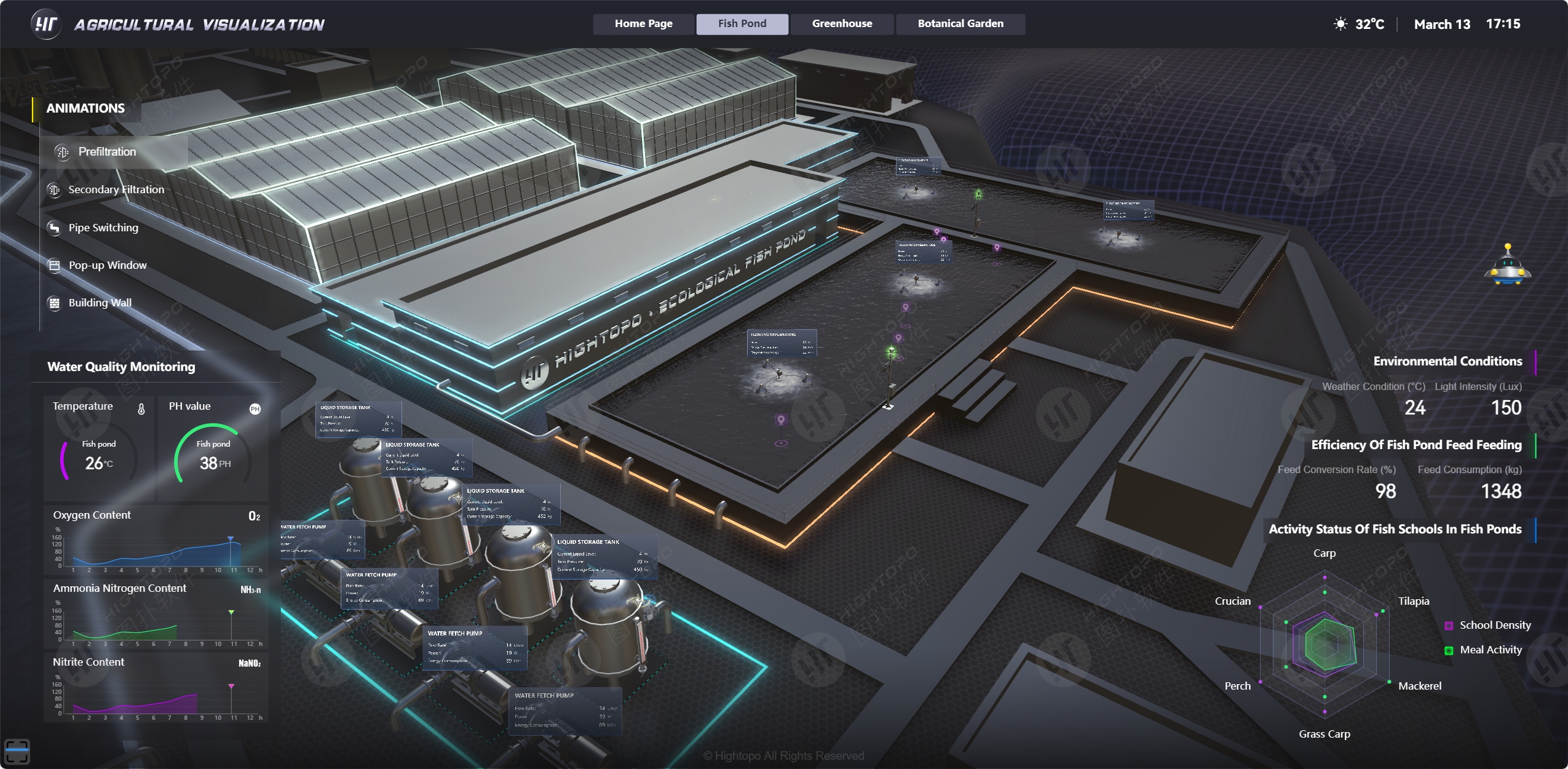Click the Hightopo logo in header
The image size is (1568, 769).
click(x=46, y=24)
